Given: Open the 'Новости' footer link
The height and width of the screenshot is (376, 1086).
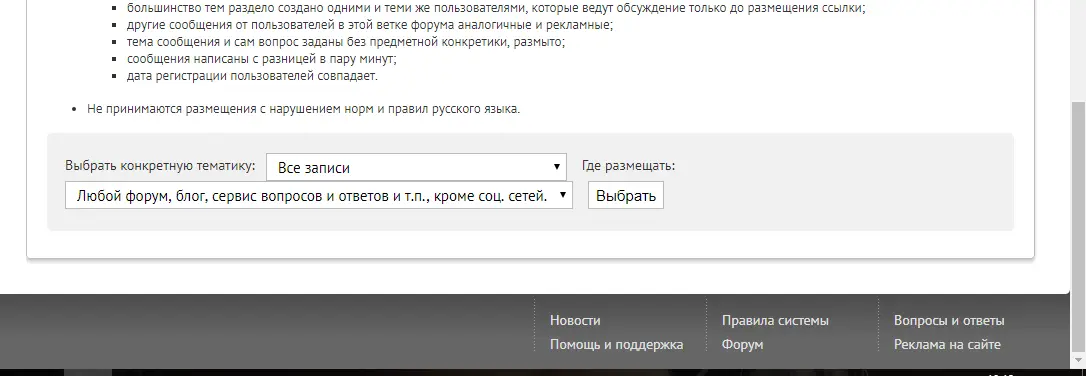Looking at the screenshot, I should click(x=575, y=321).
